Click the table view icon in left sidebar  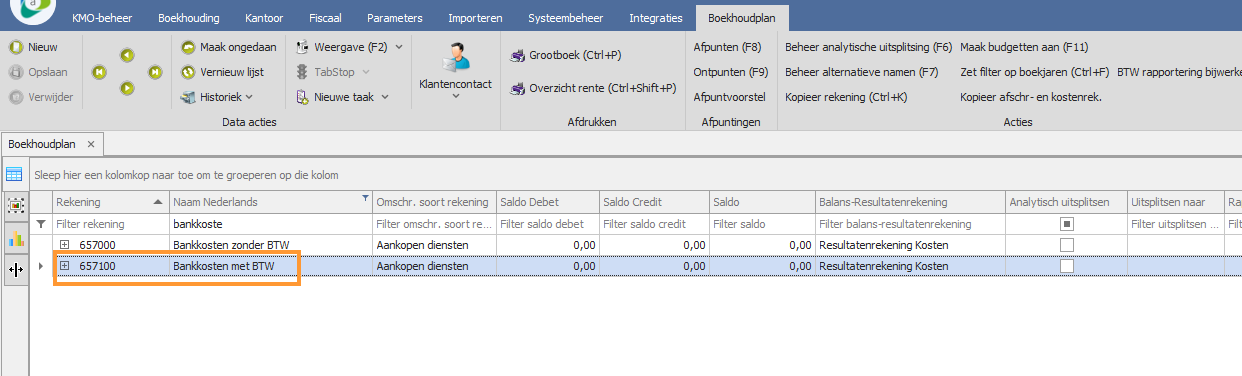[x=15, y=174]
